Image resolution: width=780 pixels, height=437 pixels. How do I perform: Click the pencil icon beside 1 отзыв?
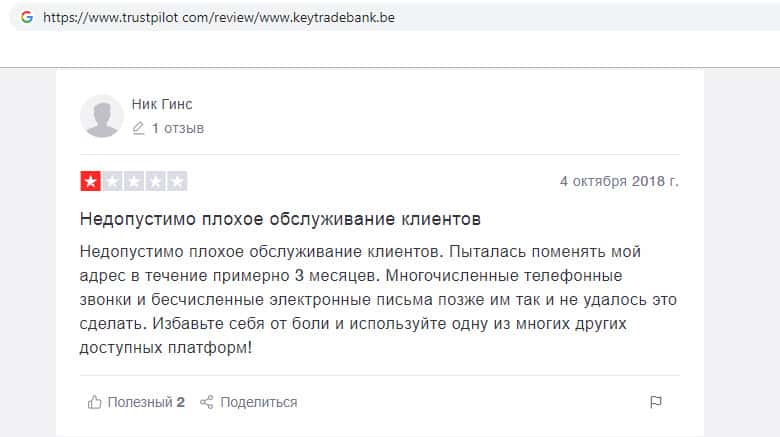pyautogui.click(x=138, y=128)
